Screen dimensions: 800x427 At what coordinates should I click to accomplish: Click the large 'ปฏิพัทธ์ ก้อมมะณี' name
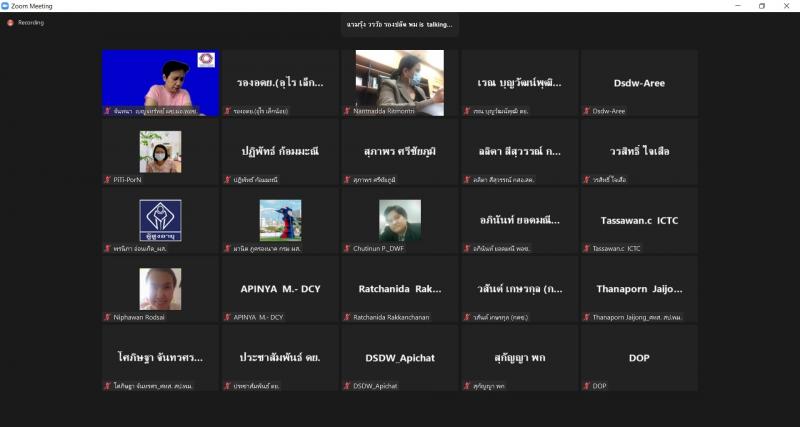tap(280, 152)
